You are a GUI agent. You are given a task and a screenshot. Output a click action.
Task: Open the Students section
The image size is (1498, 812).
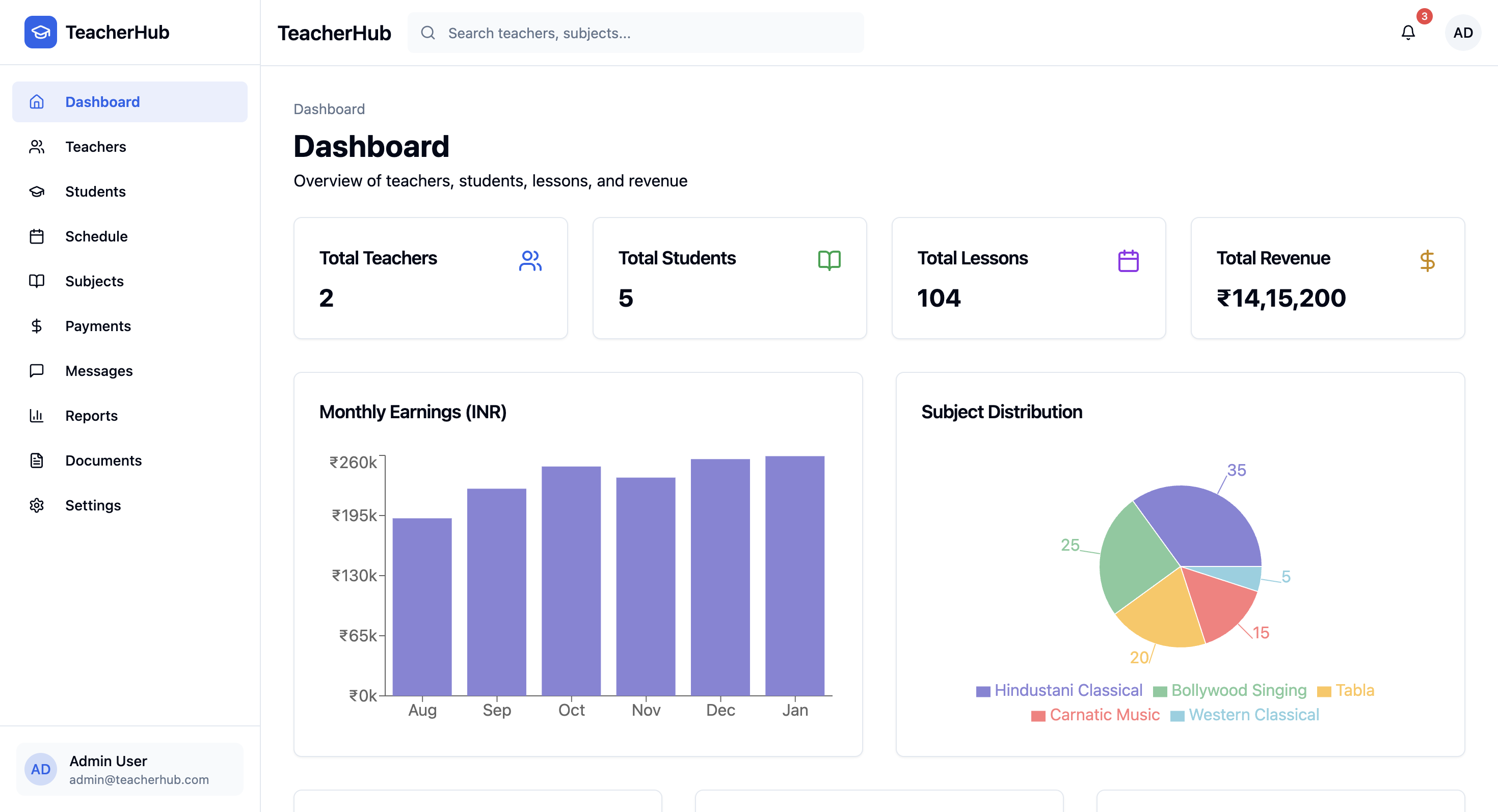click(x=130, y=191)
